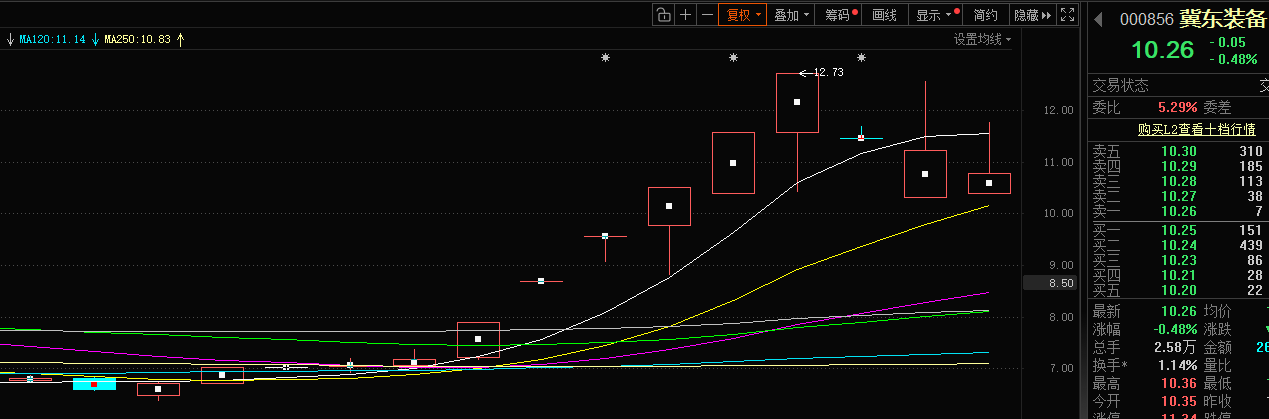
Task: Select the 画线 drawing tool menu
Action: (x=884, y=15)
